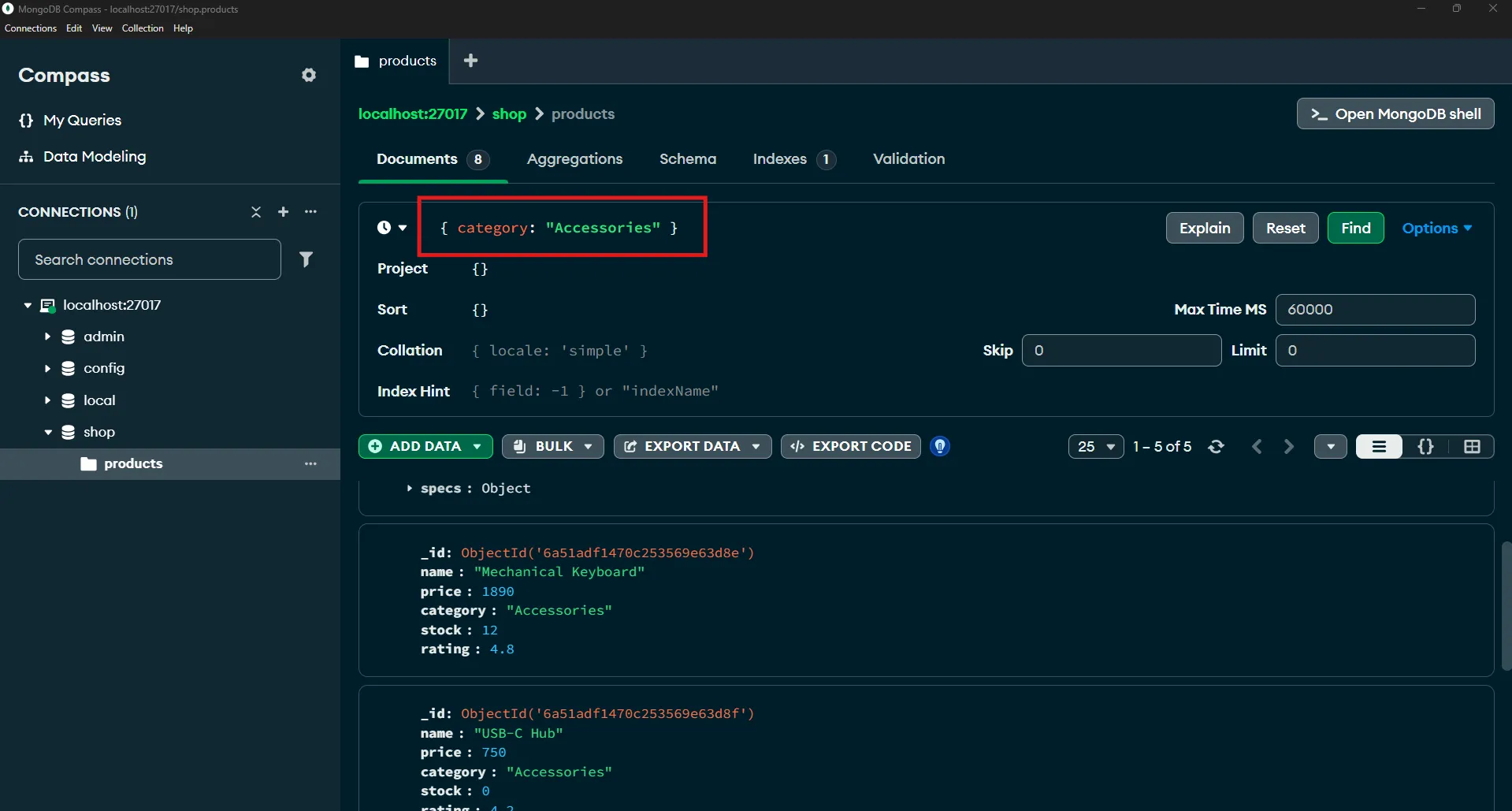Viewport: 1512px width, 811px height.
Task: Select the Documents tab
Action: pos(433,158)
